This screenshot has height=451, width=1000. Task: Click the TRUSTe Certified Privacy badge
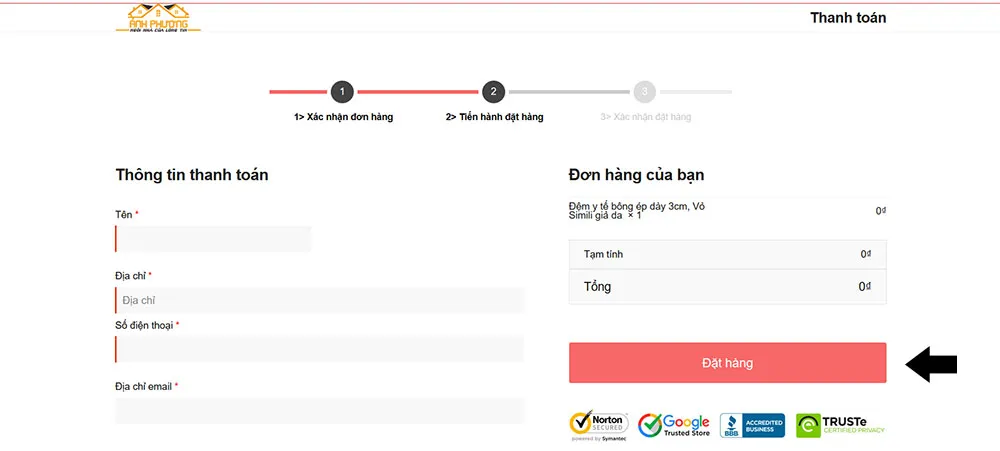841,425
